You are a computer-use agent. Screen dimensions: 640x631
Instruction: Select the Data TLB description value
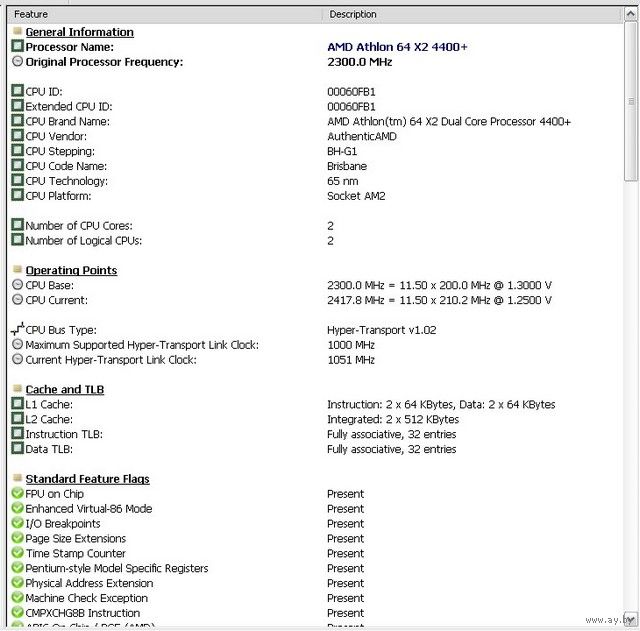pos(391,449)
